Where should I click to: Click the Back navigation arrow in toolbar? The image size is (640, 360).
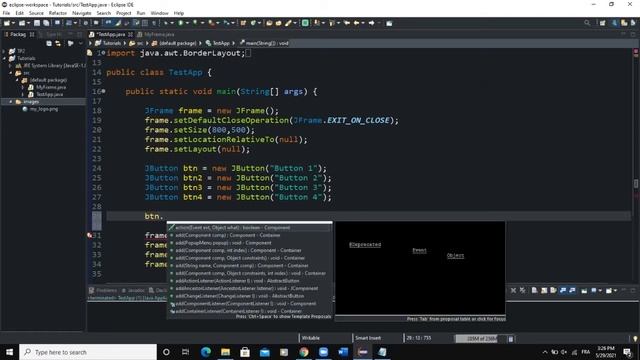[356, 23]
